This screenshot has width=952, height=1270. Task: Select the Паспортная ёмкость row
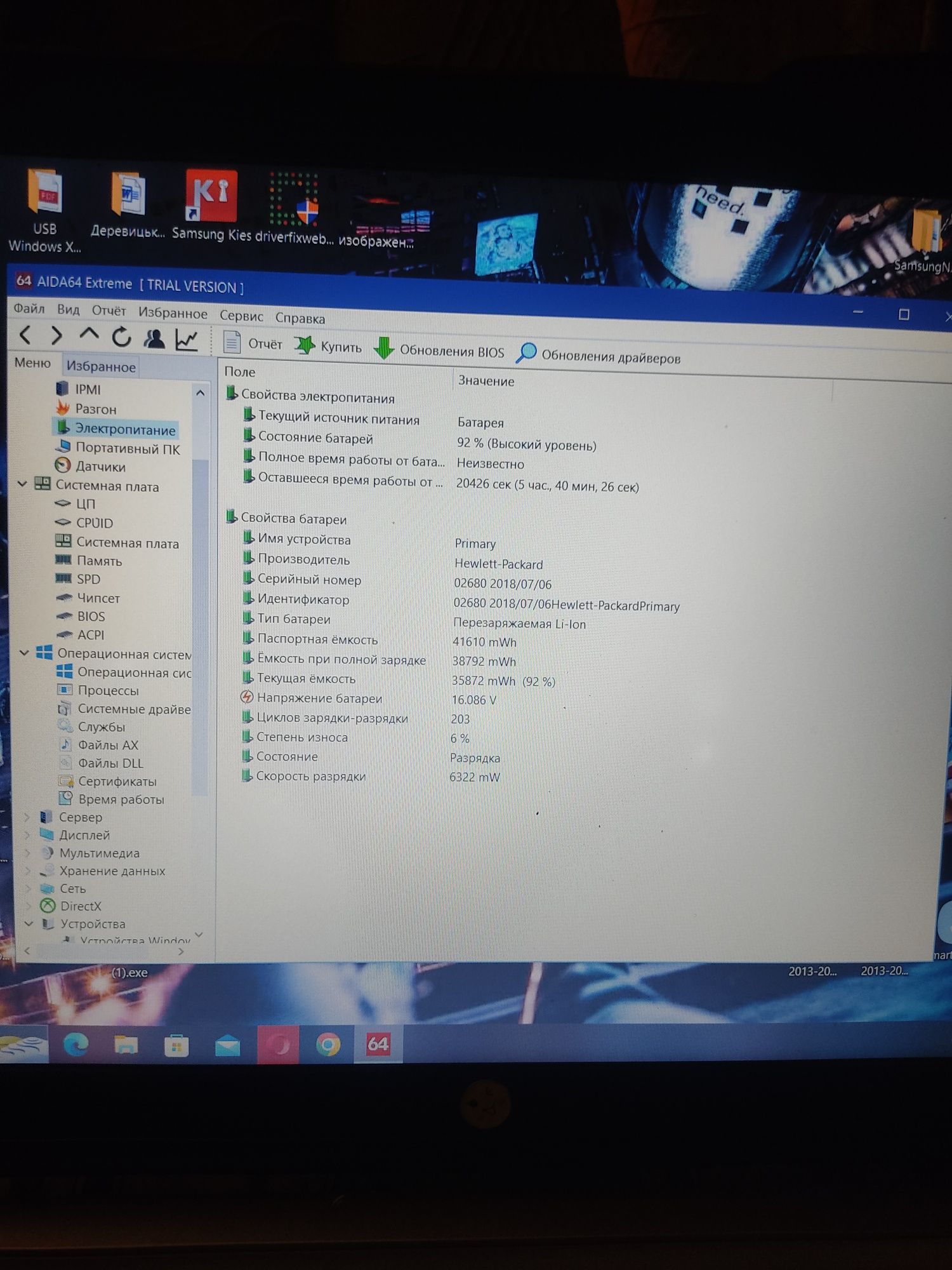[x=380, y=640]
